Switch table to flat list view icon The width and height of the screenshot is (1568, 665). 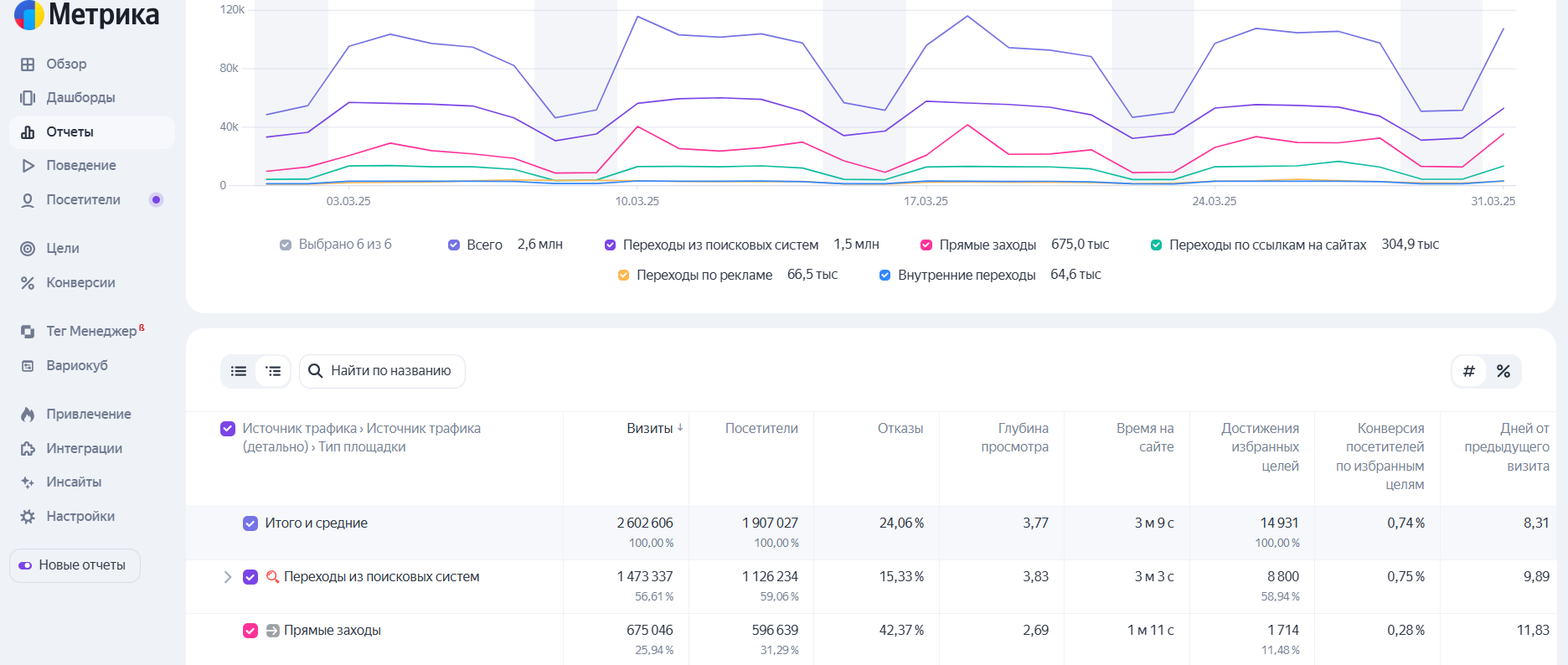239,371
